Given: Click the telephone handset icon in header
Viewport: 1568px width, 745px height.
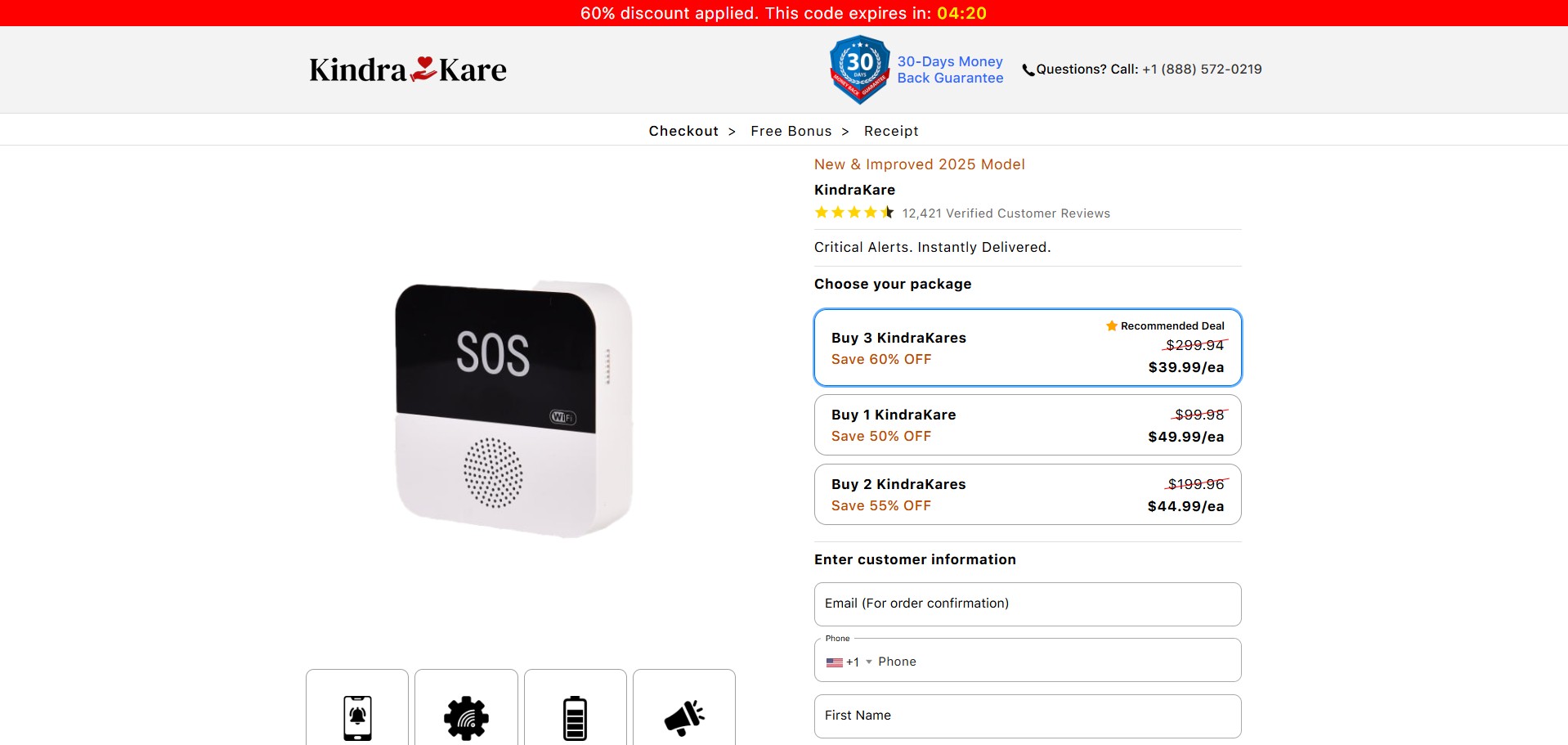Looking at the screenshot, I should 1028,70.
